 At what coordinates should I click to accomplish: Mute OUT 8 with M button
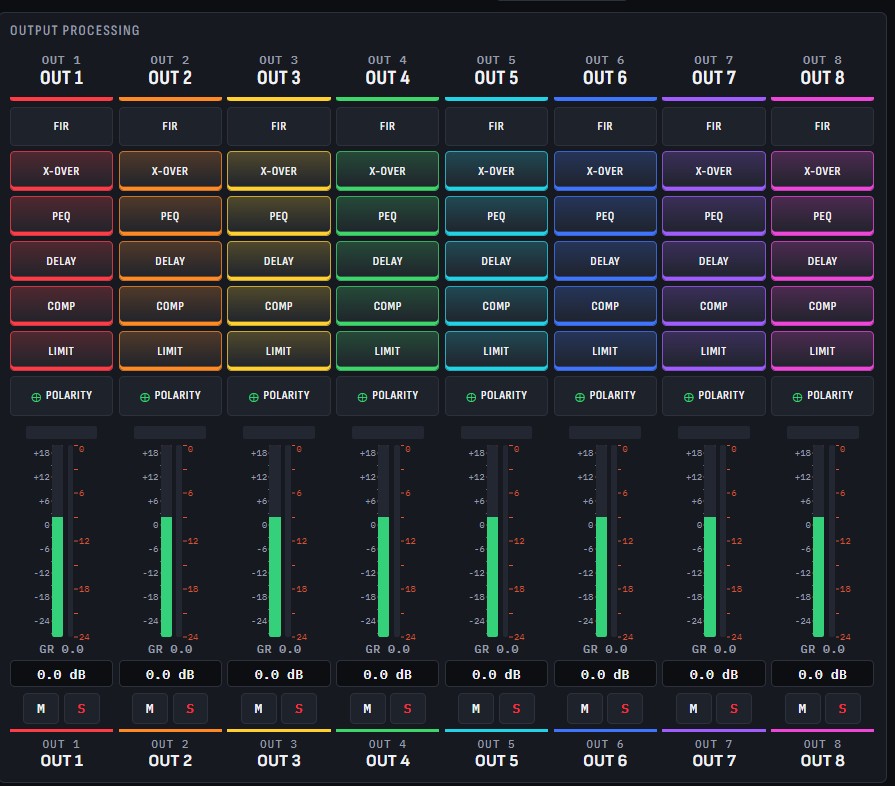point(802,708)
